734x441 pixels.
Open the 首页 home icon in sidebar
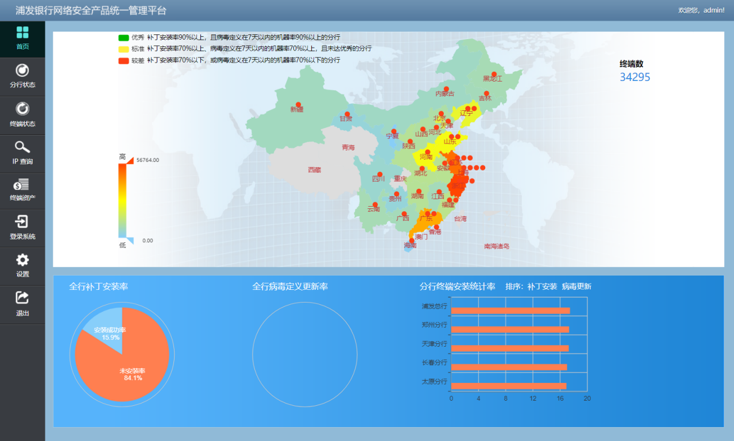coord(22,34)
